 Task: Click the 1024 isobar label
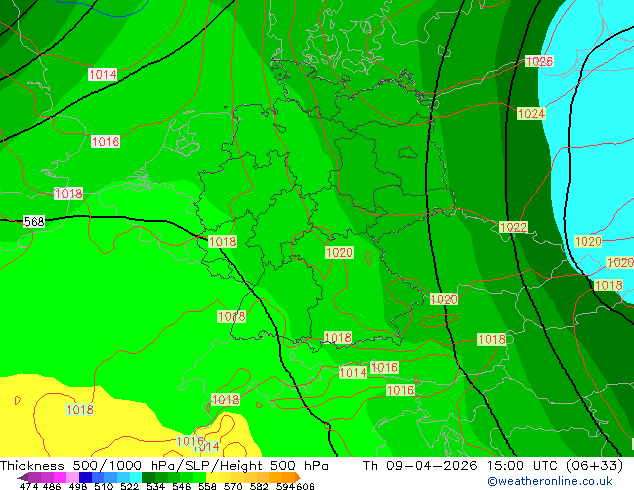click(531, 114)
